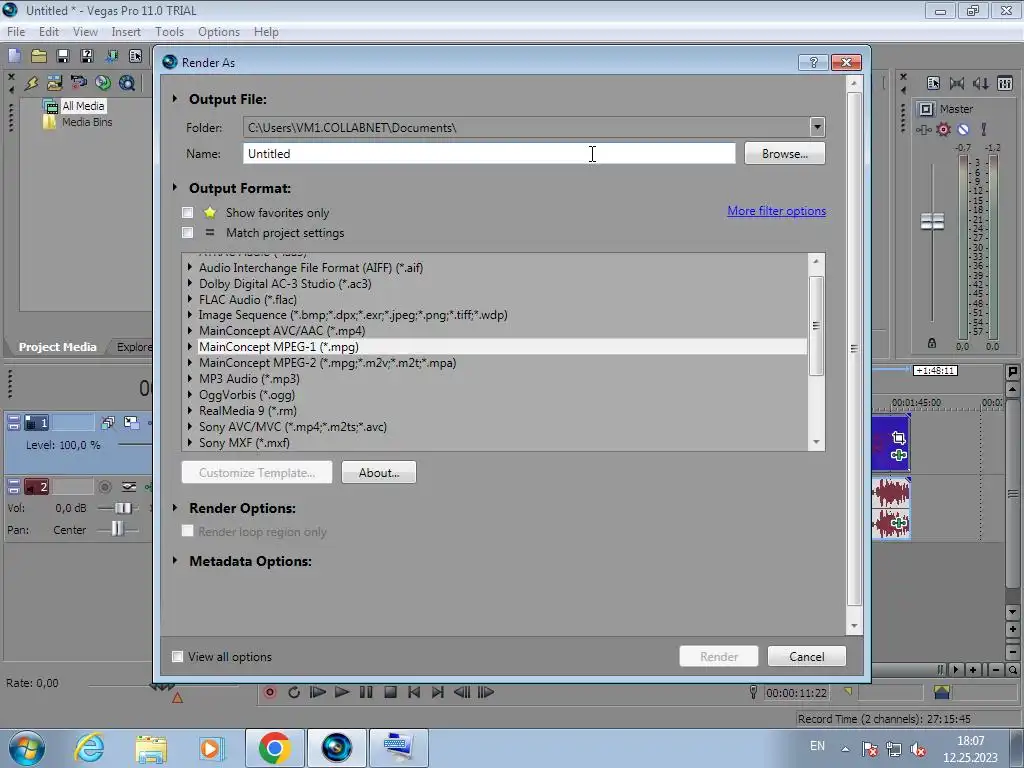Click the Extract Audio from CD icon
Image resolution: width=1024 pixels, height=768 pixels.
103,83
